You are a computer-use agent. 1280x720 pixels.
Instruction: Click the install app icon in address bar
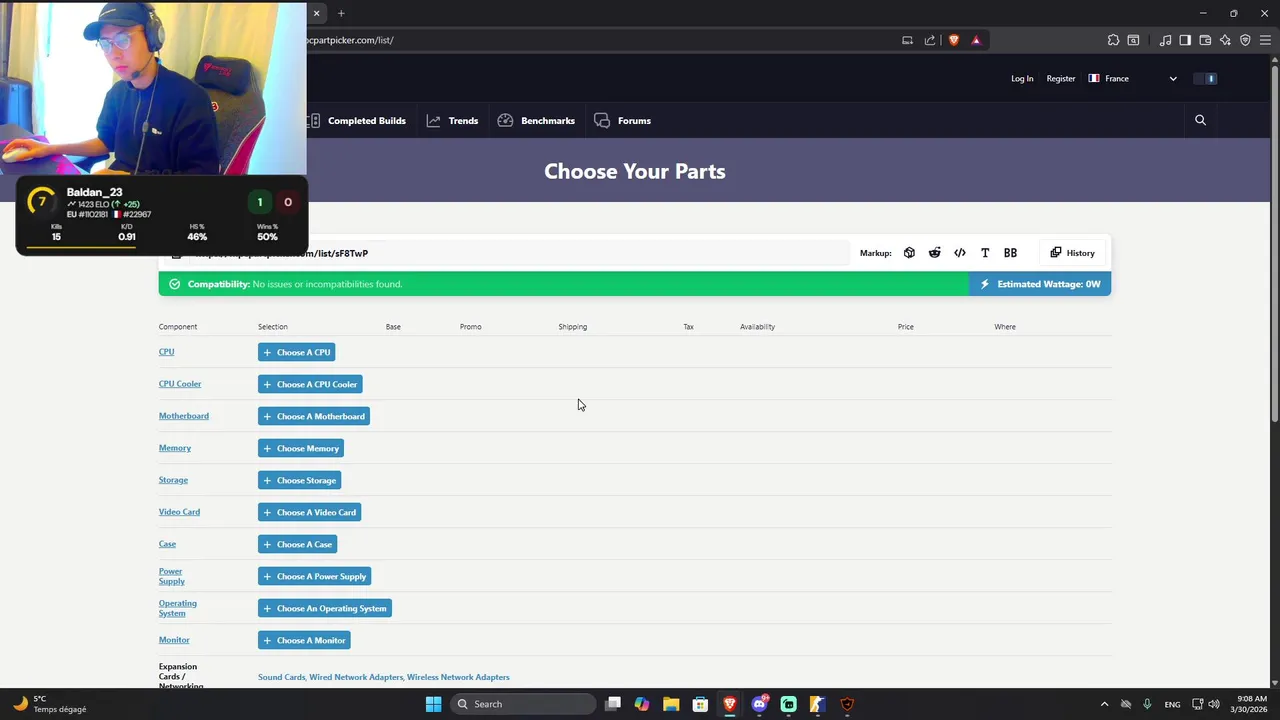[907, 40]
